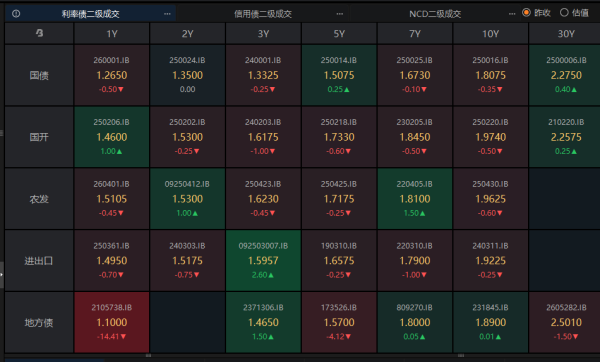Open bond 2605282.IB cell

(565, 323)
